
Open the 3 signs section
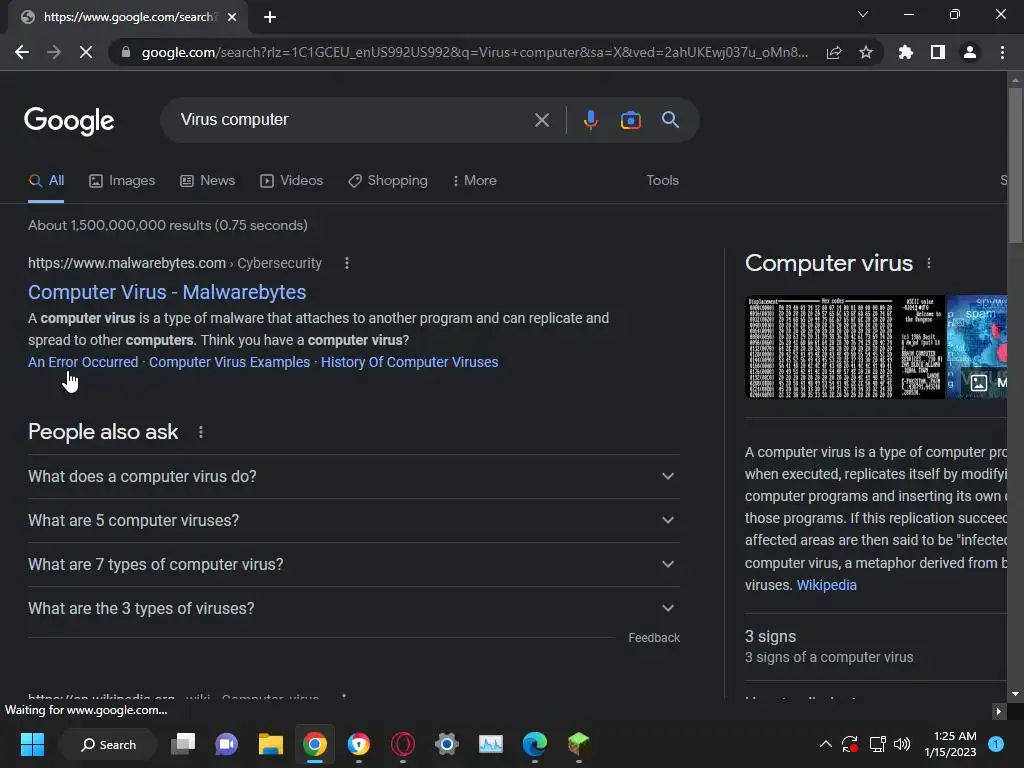pos(875,647)
